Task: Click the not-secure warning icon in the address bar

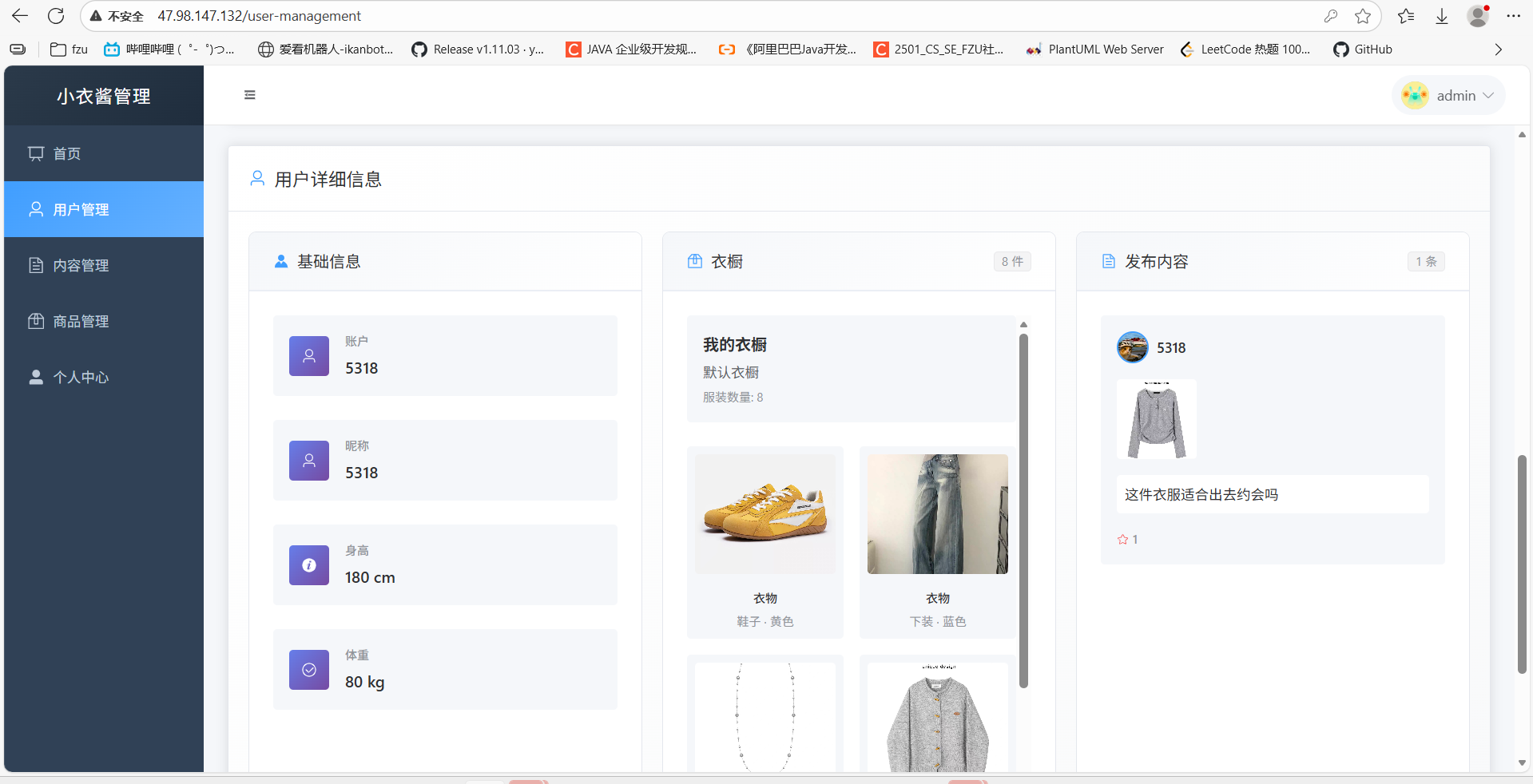Action: [96, 16]
